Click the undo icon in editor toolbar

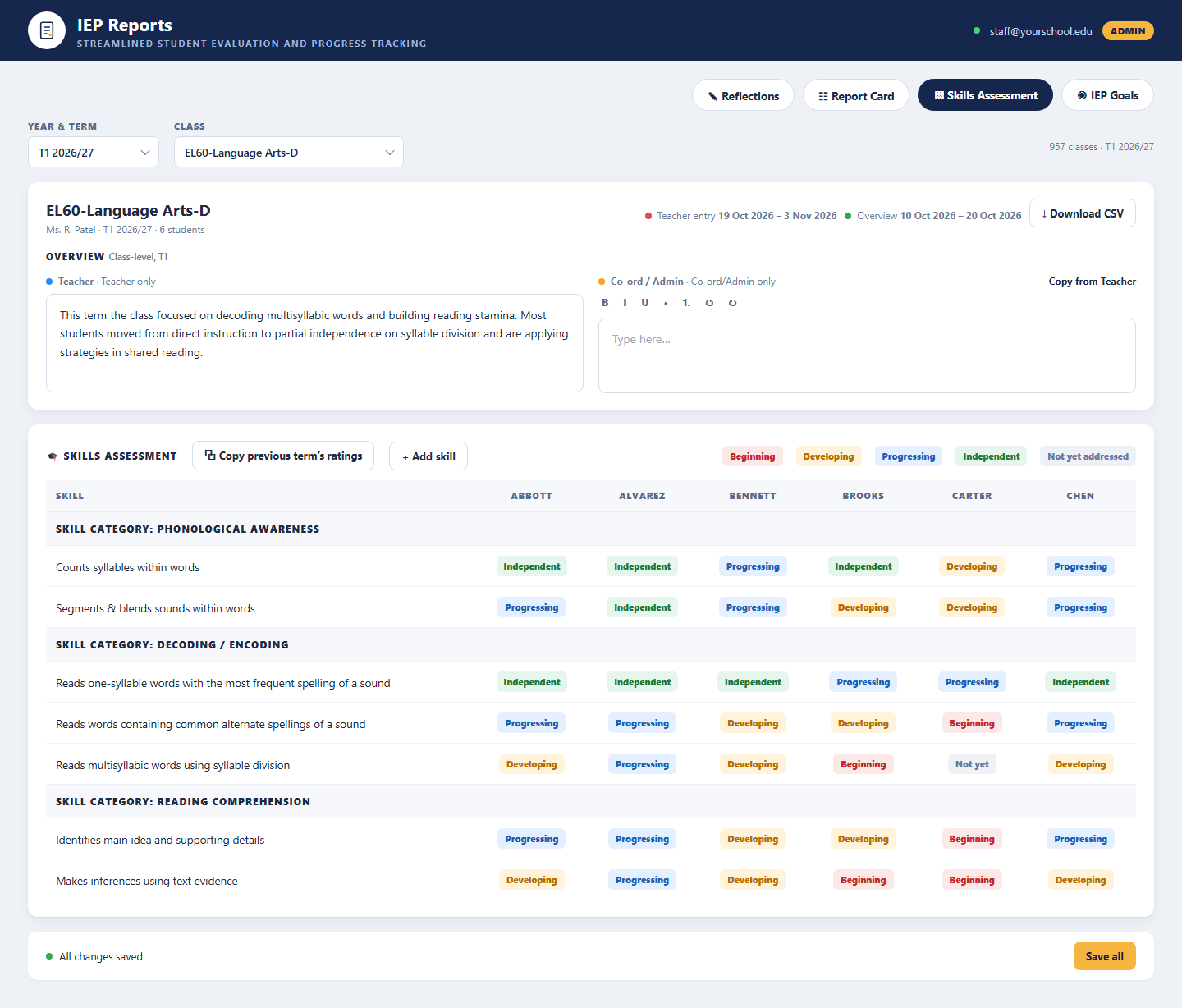click(x=709, y=303)
